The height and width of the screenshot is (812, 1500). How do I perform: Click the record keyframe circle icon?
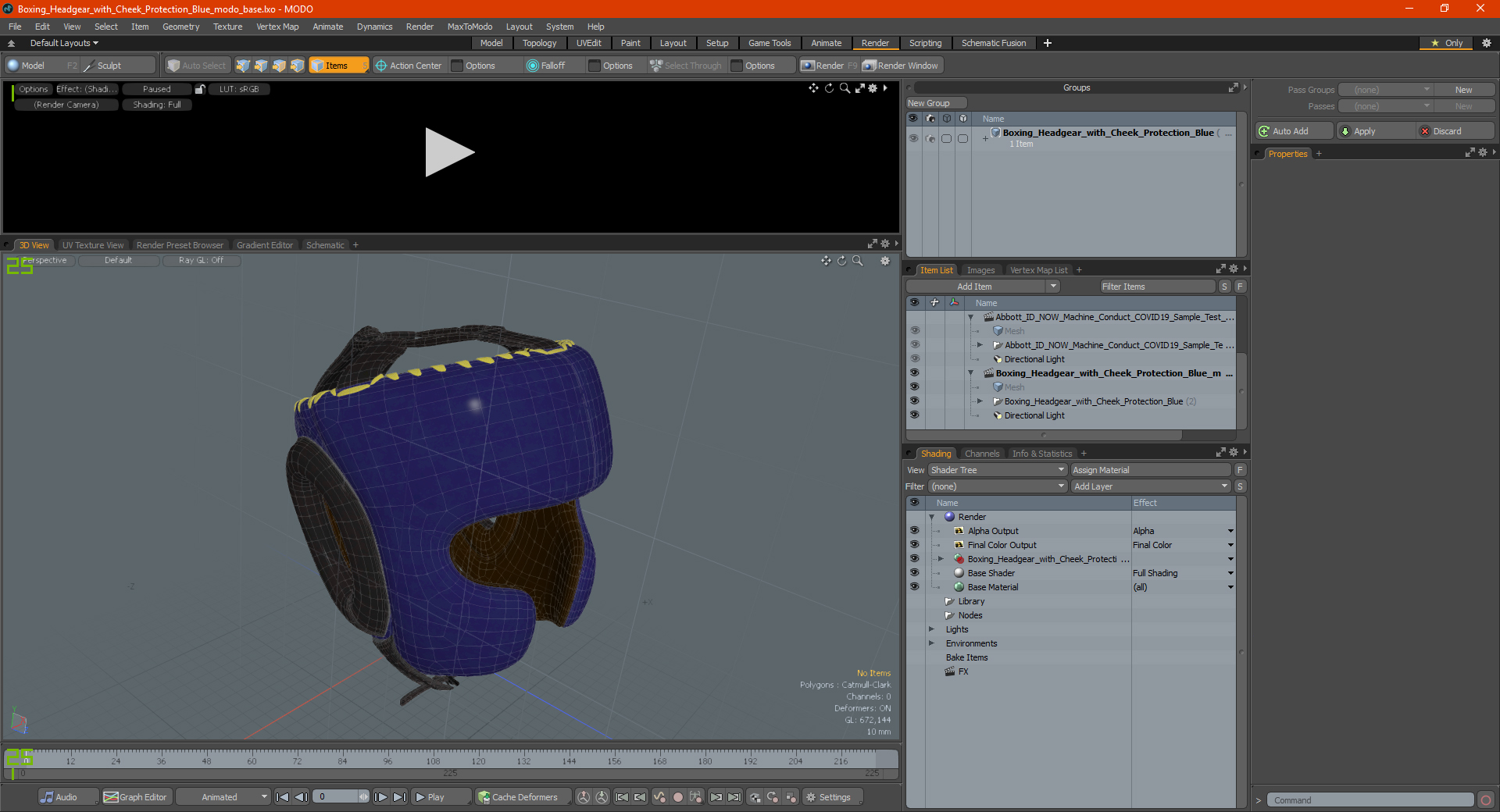click(678, 797)
